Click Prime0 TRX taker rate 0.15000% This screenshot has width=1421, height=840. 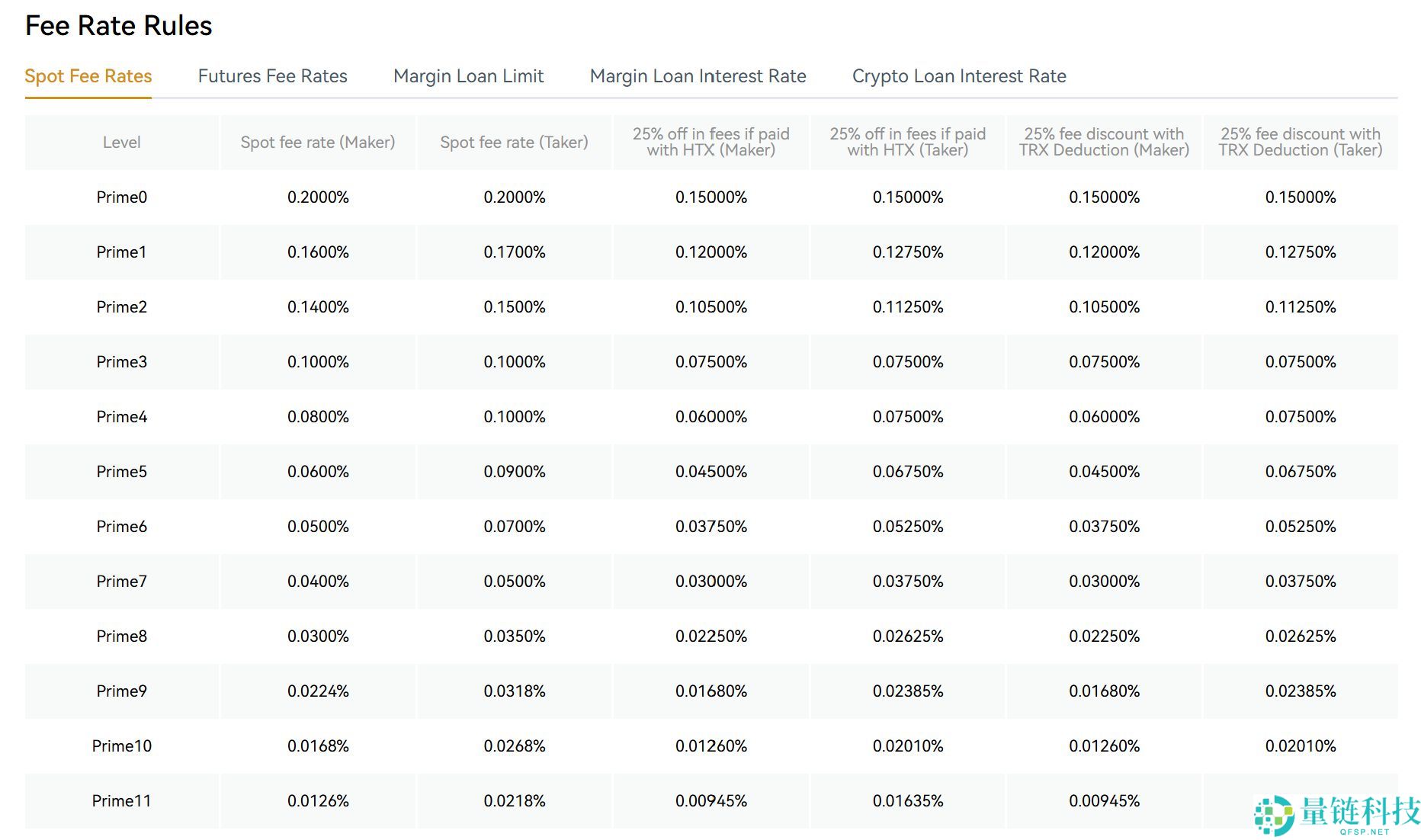coord(1301,197)
